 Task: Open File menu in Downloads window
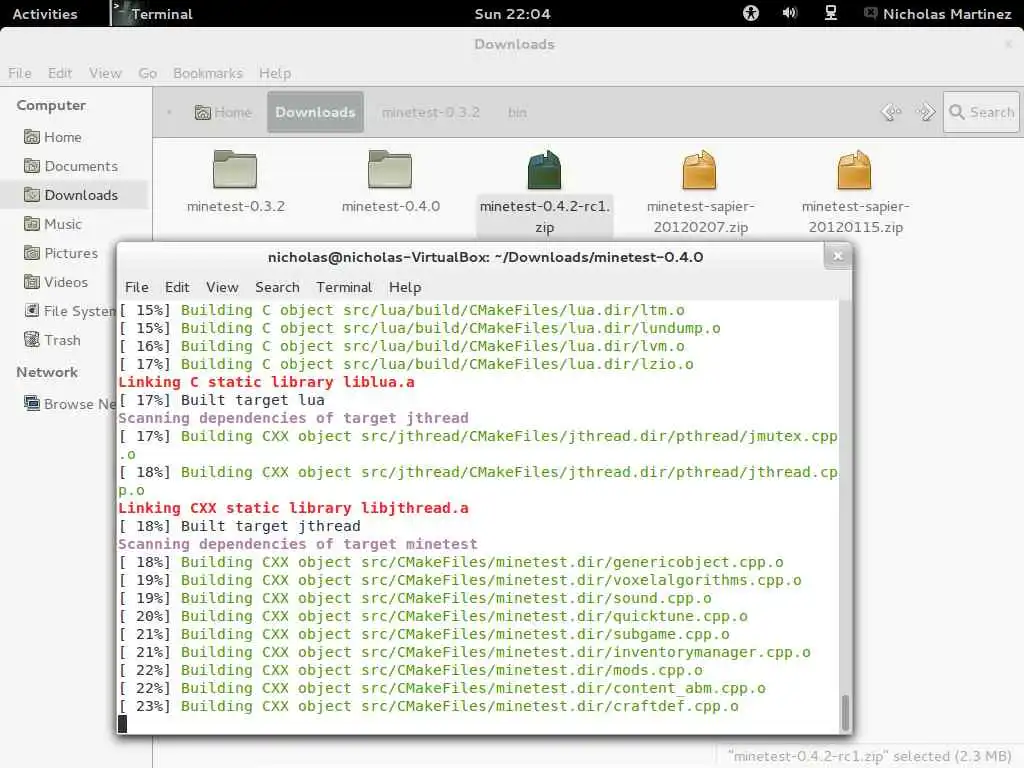[20, 73]
